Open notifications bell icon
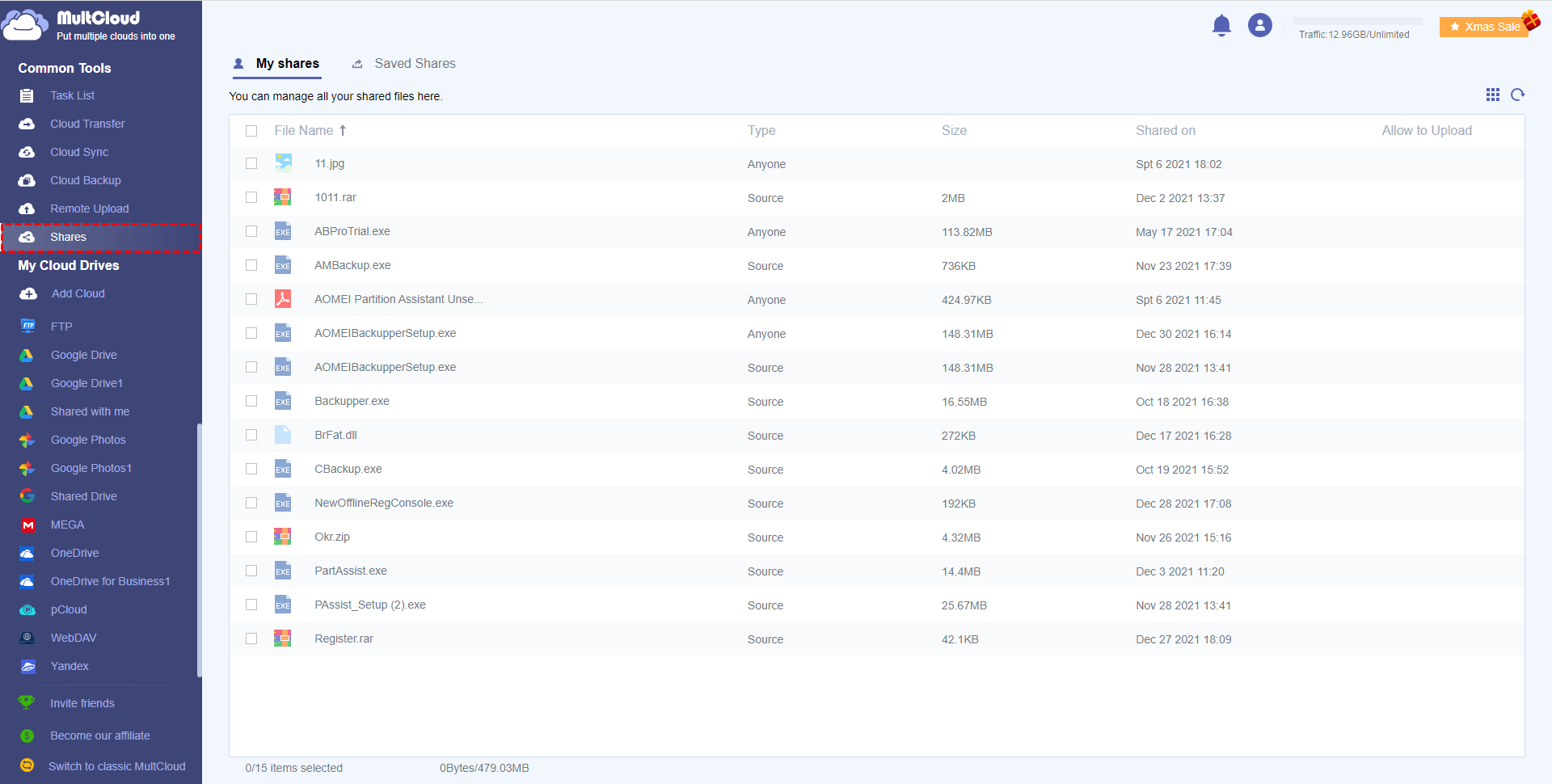The width and height of the screenshot is (1552, 784). [1221, 26]
